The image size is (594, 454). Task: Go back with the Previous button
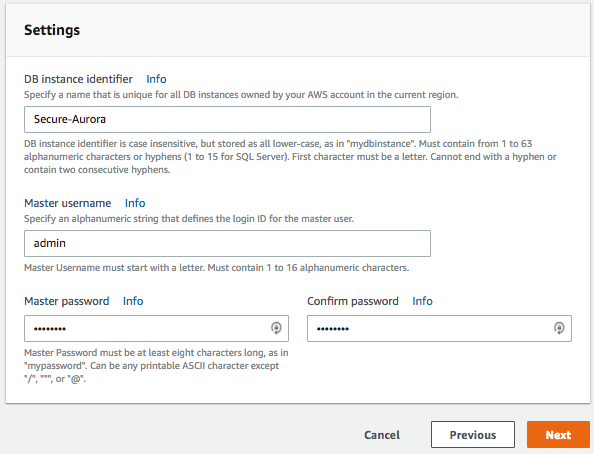(x=473, y=435)
